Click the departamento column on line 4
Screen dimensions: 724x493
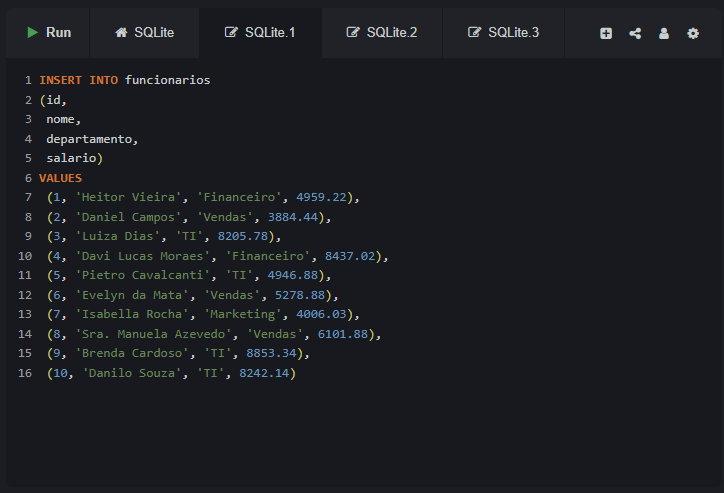89,139
